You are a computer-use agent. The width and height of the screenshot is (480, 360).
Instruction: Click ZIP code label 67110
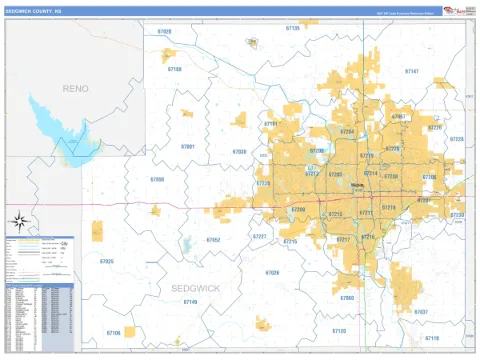432,338
